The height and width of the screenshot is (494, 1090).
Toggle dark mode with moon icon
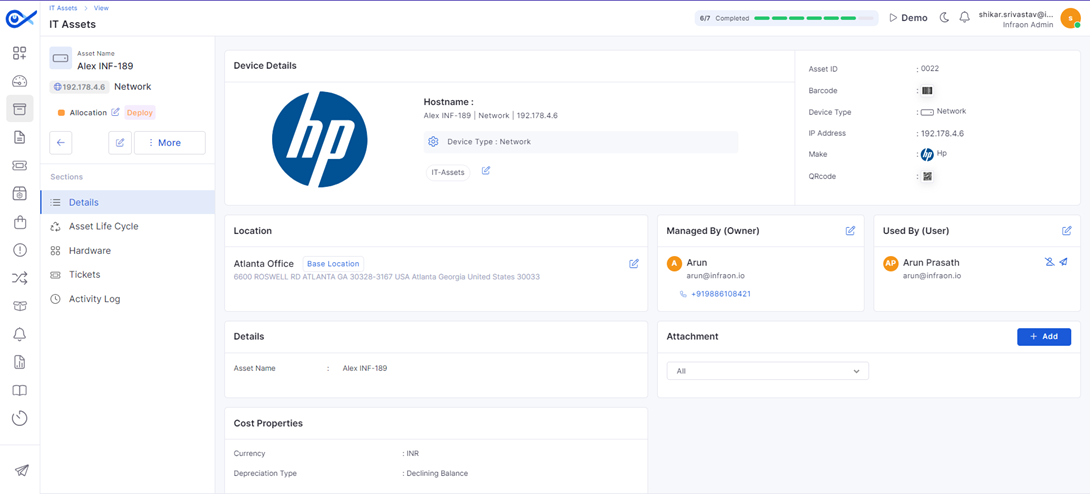pyautogui.click(x=944, y=18)
